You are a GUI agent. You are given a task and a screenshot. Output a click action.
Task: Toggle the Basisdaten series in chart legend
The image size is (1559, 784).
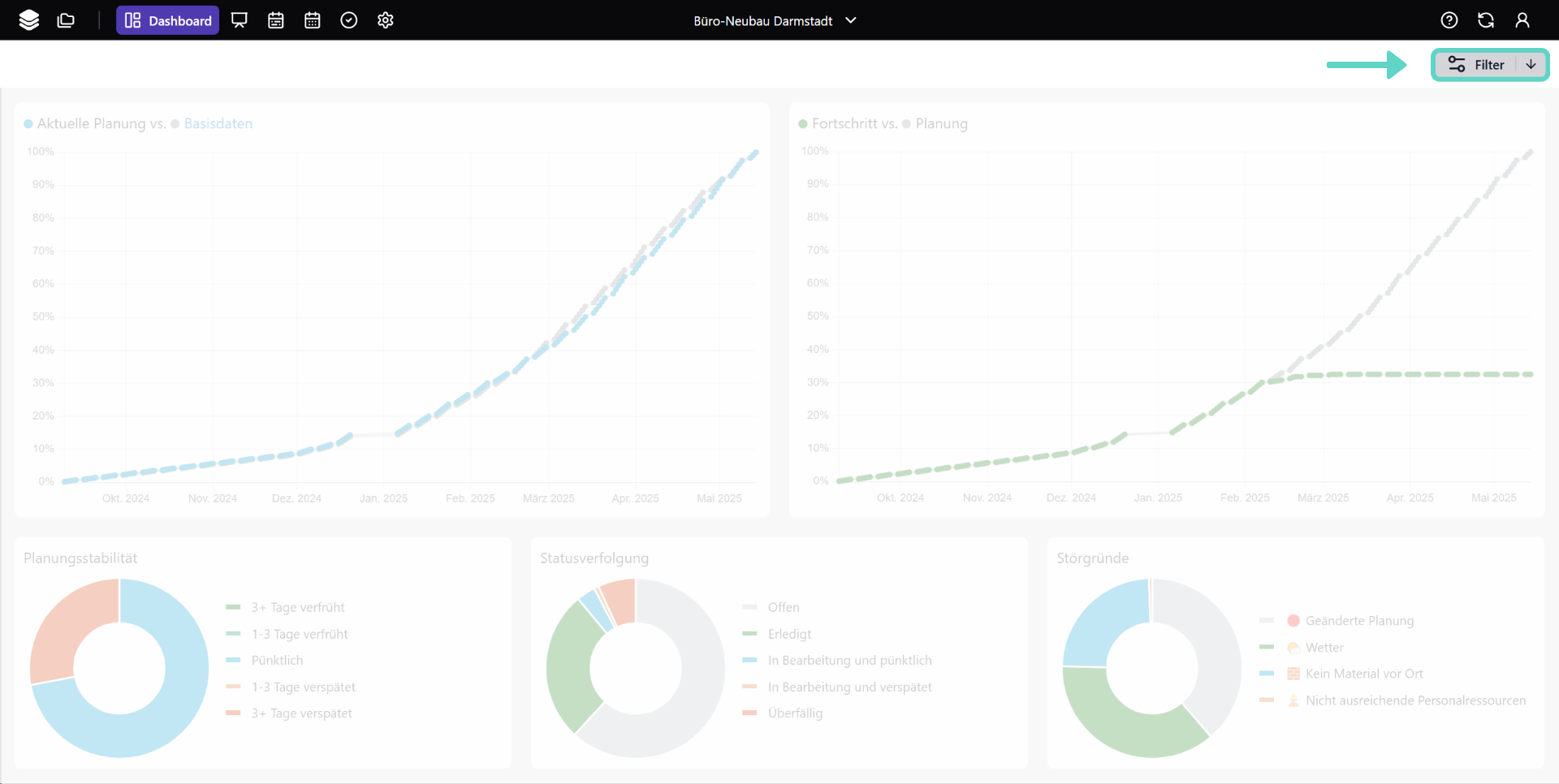coord(218,123)
